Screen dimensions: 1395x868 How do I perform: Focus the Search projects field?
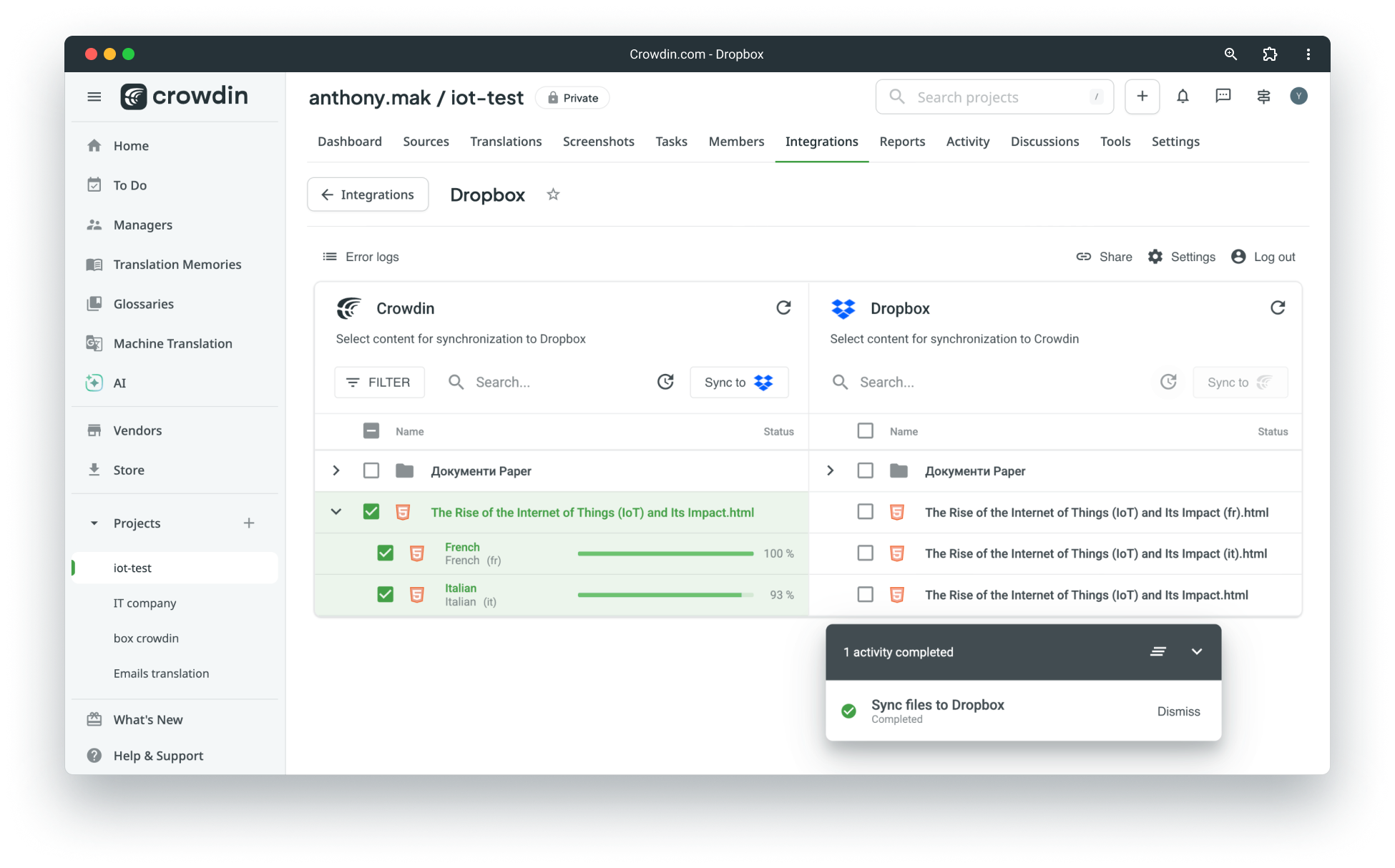[x=994, y=97]
